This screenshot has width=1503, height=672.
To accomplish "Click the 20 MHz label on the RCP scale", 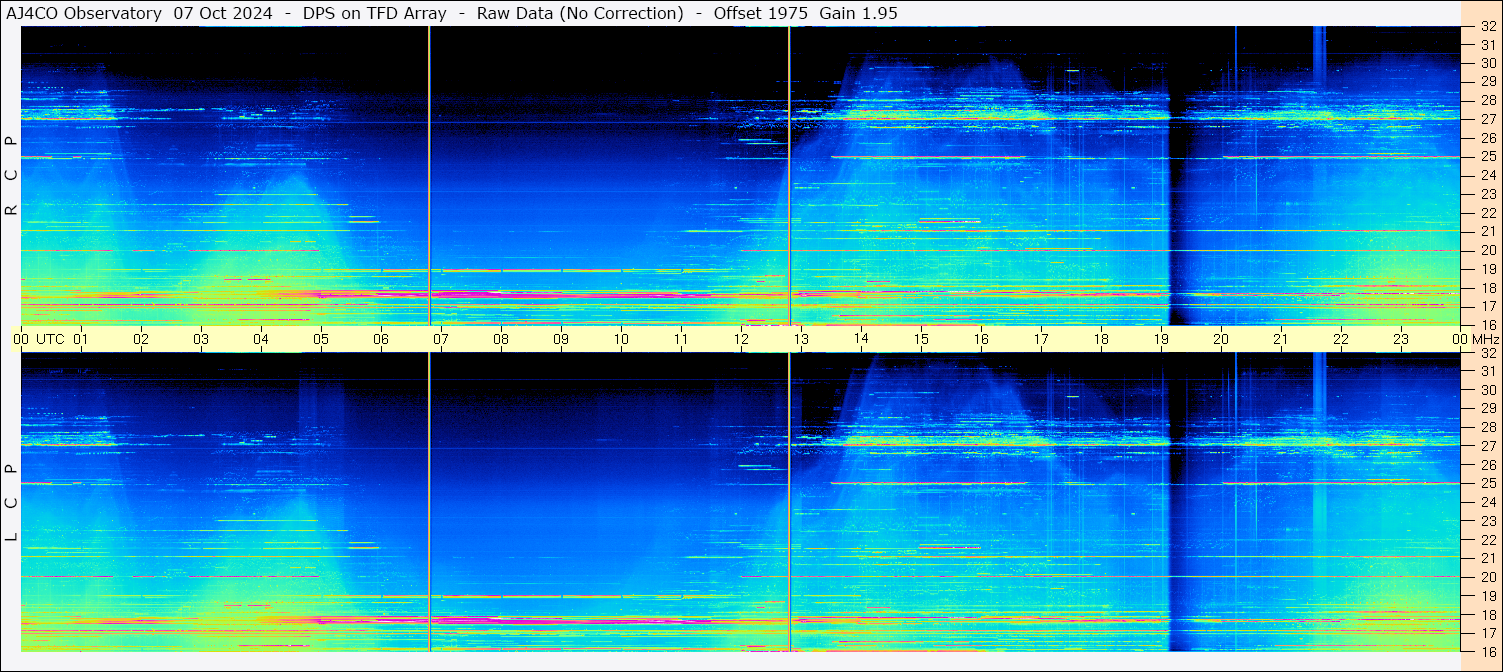I will (1487, 250).
